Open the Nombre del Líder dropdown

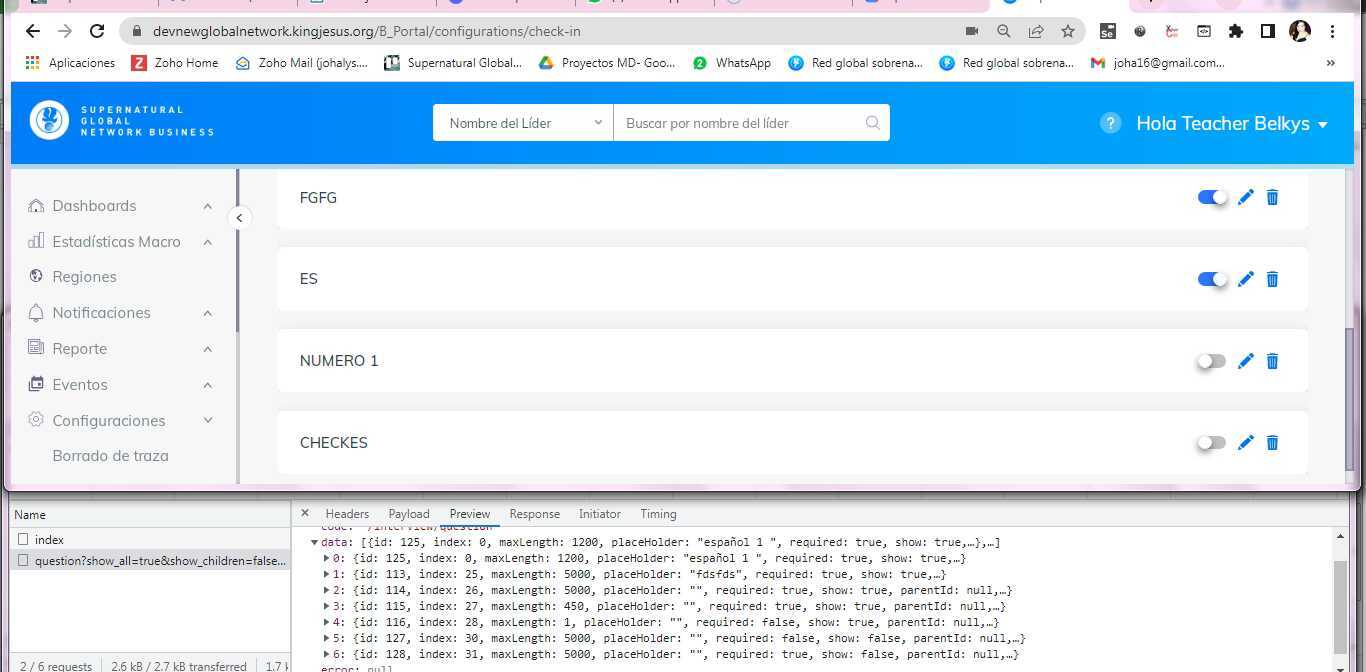point(522,122)
